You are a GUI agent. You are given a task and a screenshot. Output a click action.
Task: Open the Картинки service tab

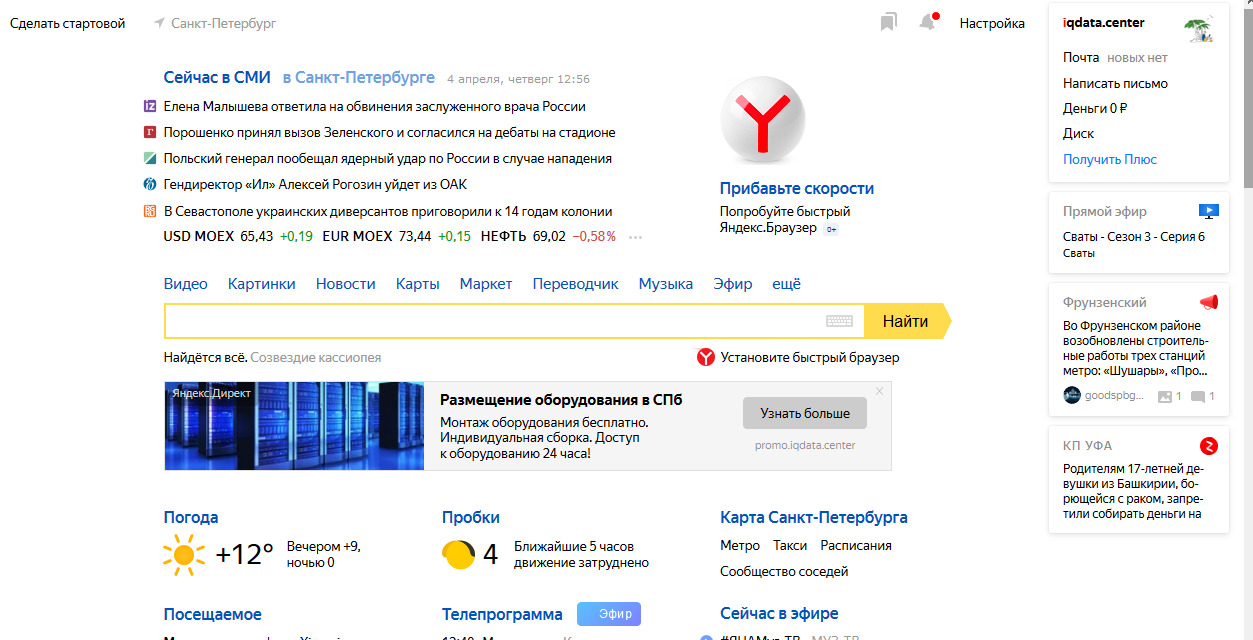click(x=262, y=284)
